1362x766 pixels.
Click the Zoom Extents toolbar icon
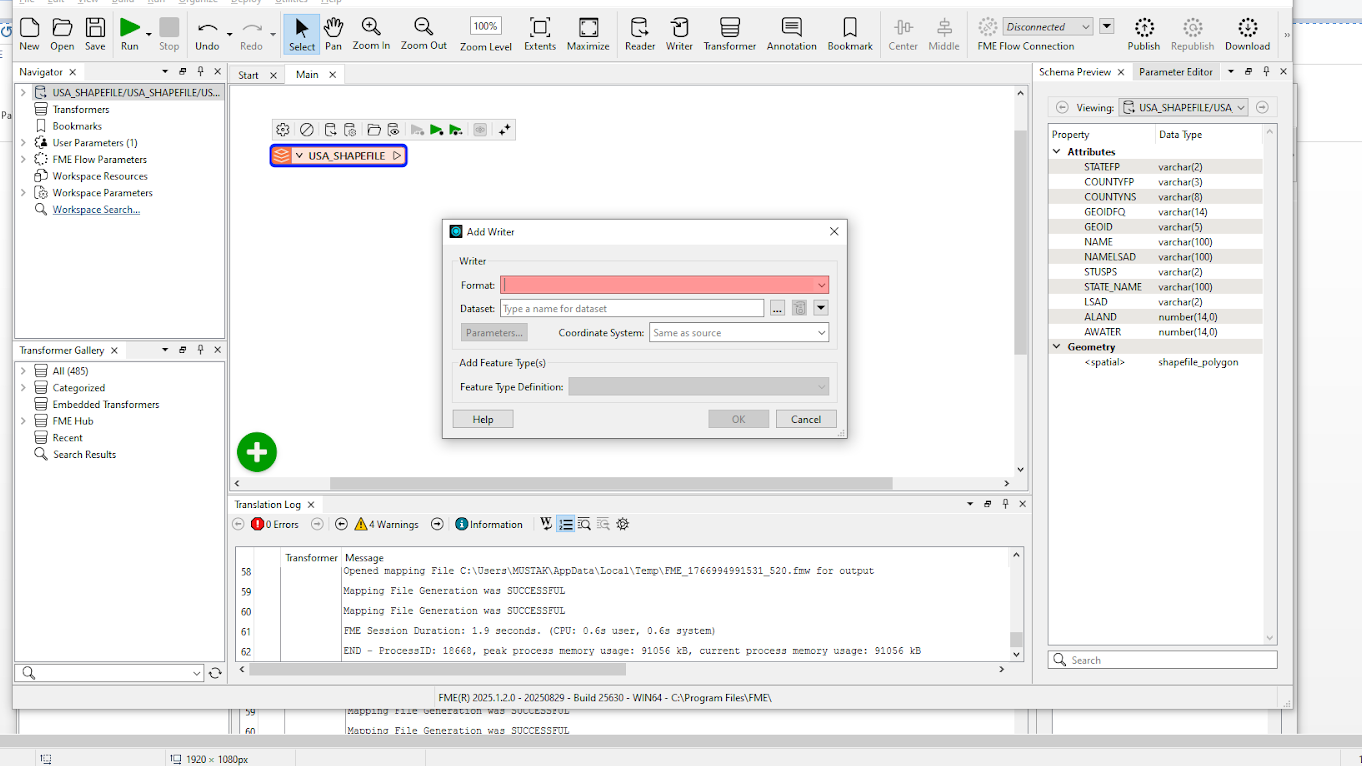(540, 33)
